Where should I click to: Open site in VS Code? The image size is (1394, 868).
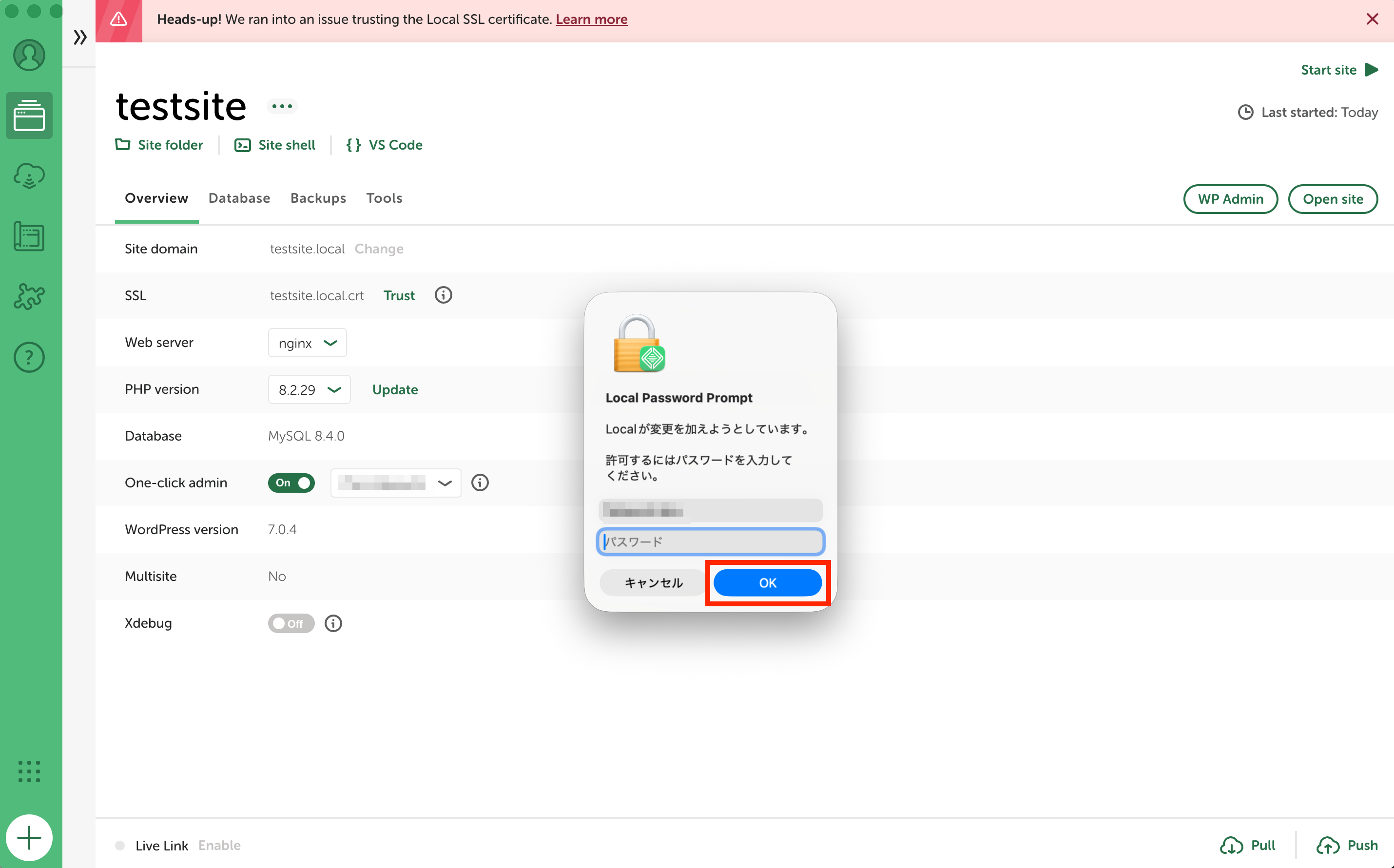(x=384, y=145)
